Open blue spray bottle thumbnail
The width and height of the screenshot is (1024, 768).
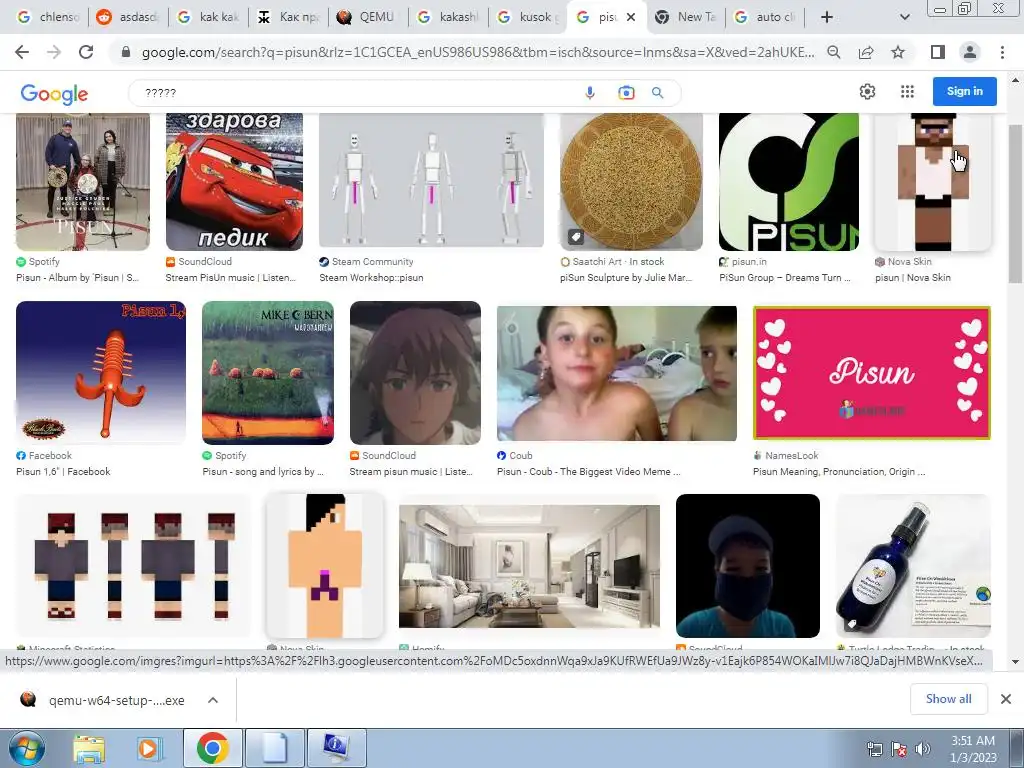pos(914,566)
